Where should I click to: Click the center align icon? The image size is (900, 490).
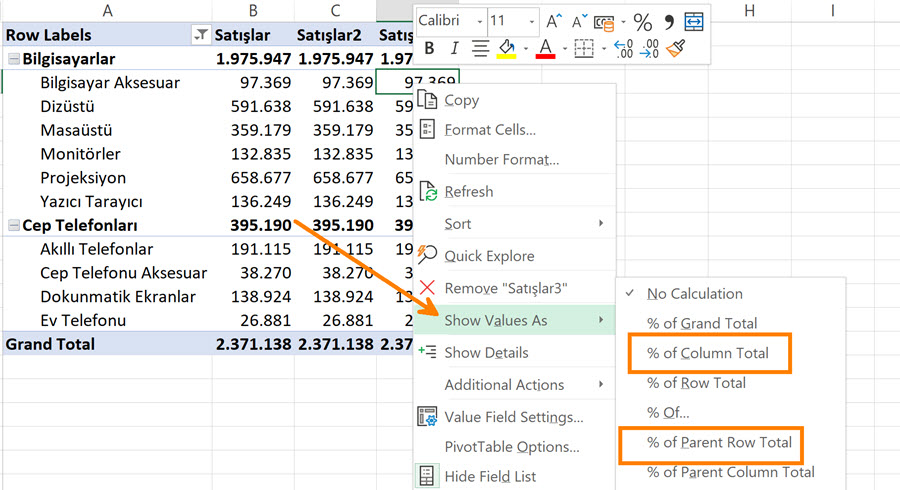pos(480,48)
